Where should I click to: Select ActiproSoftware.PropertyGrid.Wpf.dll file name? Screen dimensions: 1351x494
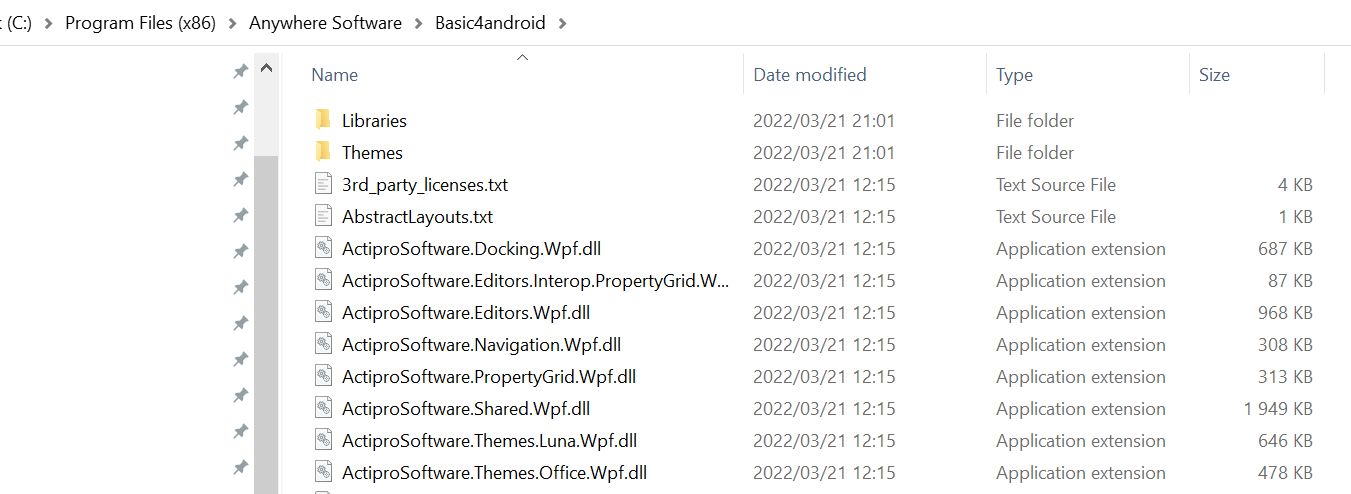pos(489,377)
